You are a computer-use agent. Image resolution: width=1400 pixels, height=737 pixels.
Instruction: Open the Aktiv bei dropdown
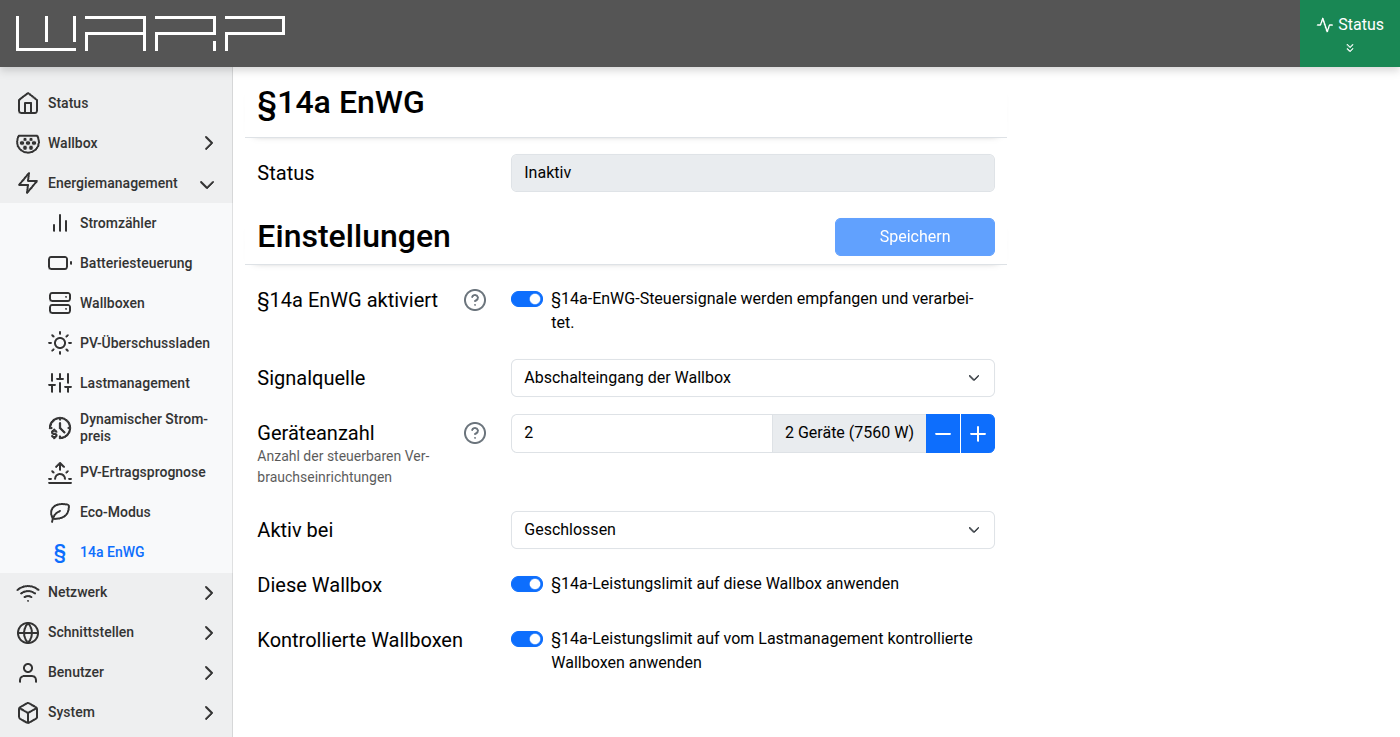coord(753,530)
